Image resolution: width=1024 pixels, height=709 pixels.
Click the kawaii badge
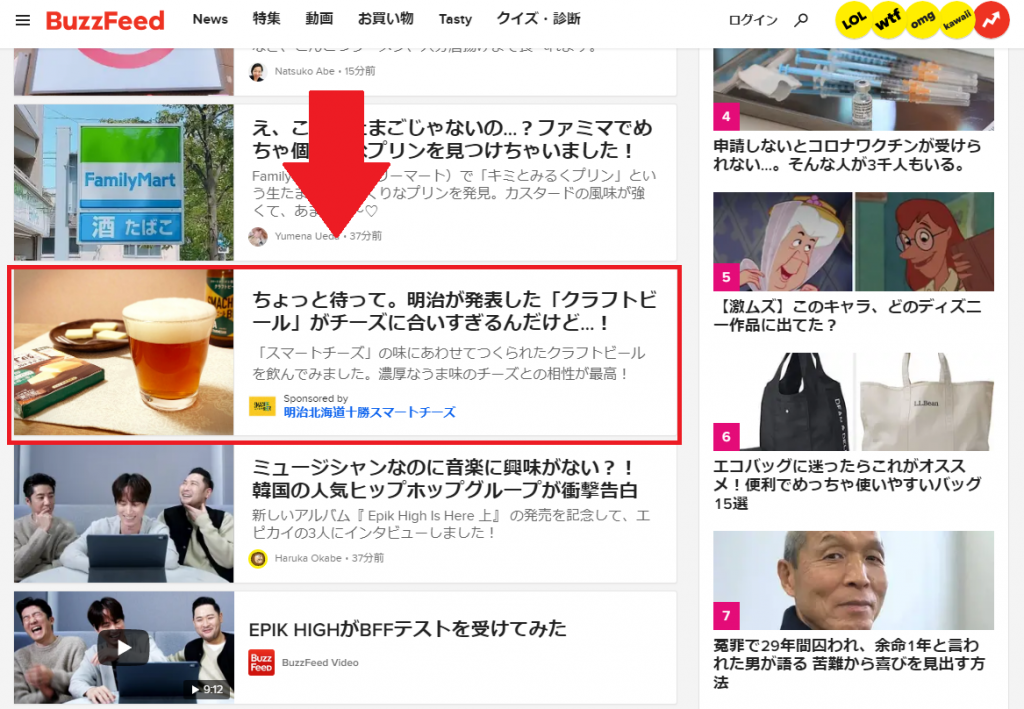(957, 20)
